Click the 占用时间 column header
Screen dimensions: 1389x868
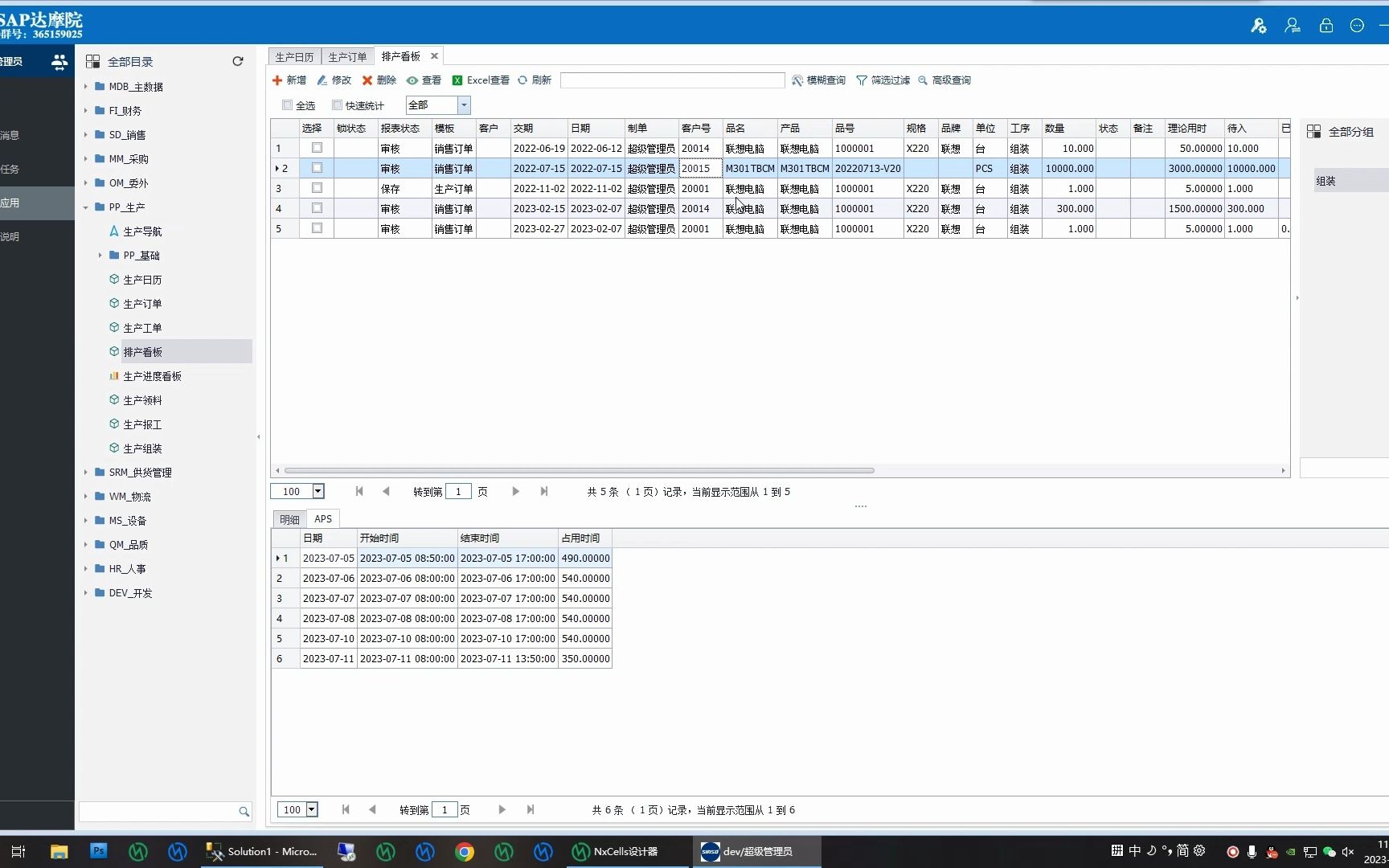point(585,538)
